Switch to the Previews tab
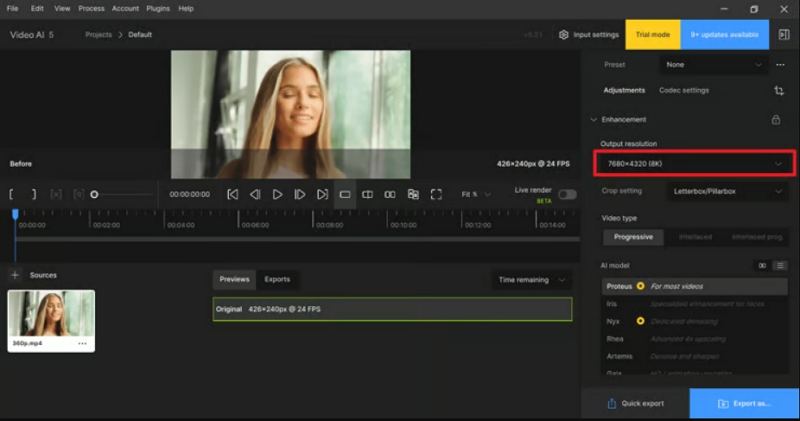The height and width of the screenshot is (421, 800). point(234,280)
